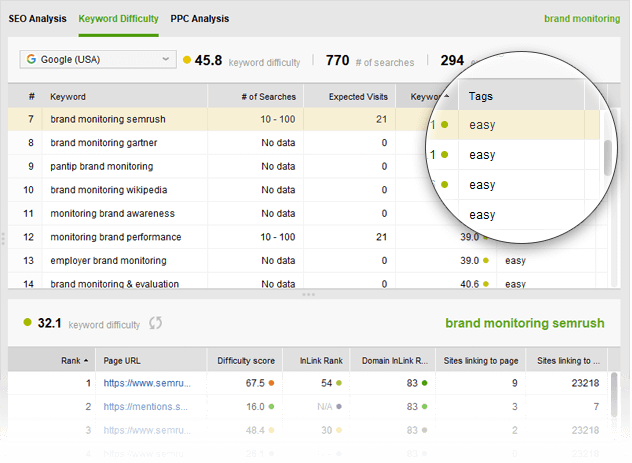Open the first ranked semrush page URL
Viewport: 632px width, 463px height.
(145, 382)
